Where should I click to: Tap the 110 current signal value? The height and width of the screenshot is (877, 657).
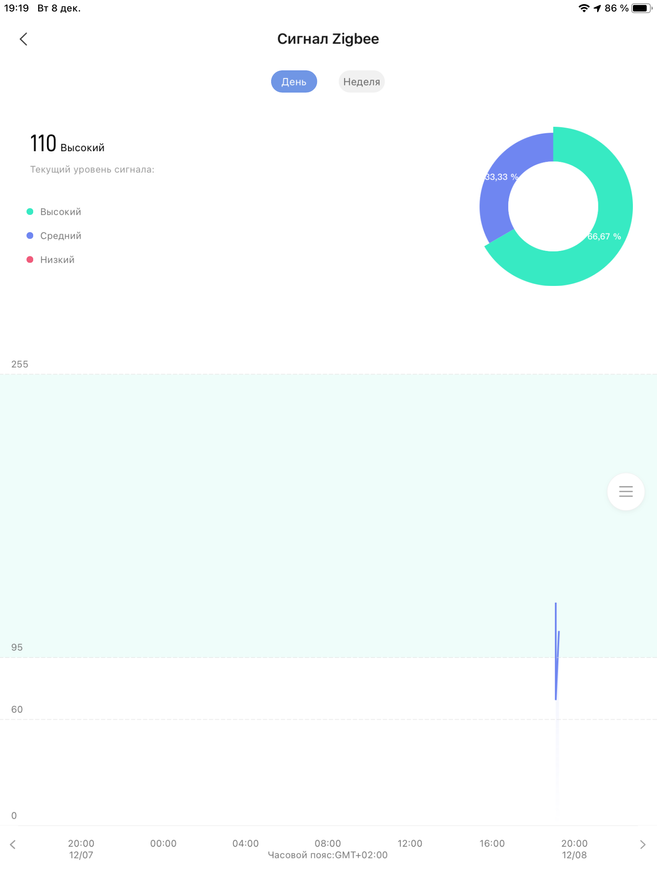[x=43, y=144]
